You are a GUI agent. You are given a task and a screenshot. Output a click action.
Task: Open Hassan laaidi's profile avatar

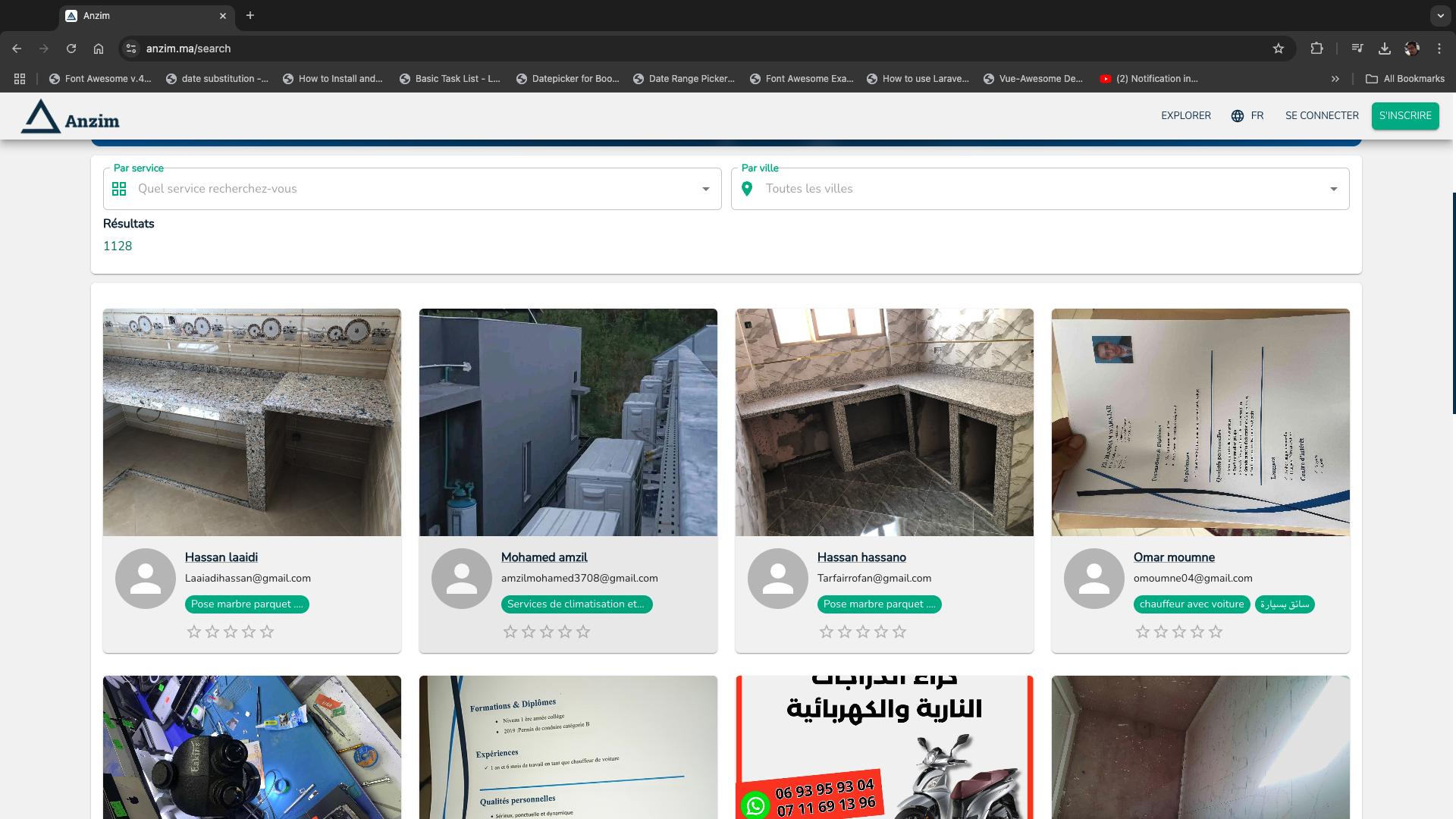[145, 578]
